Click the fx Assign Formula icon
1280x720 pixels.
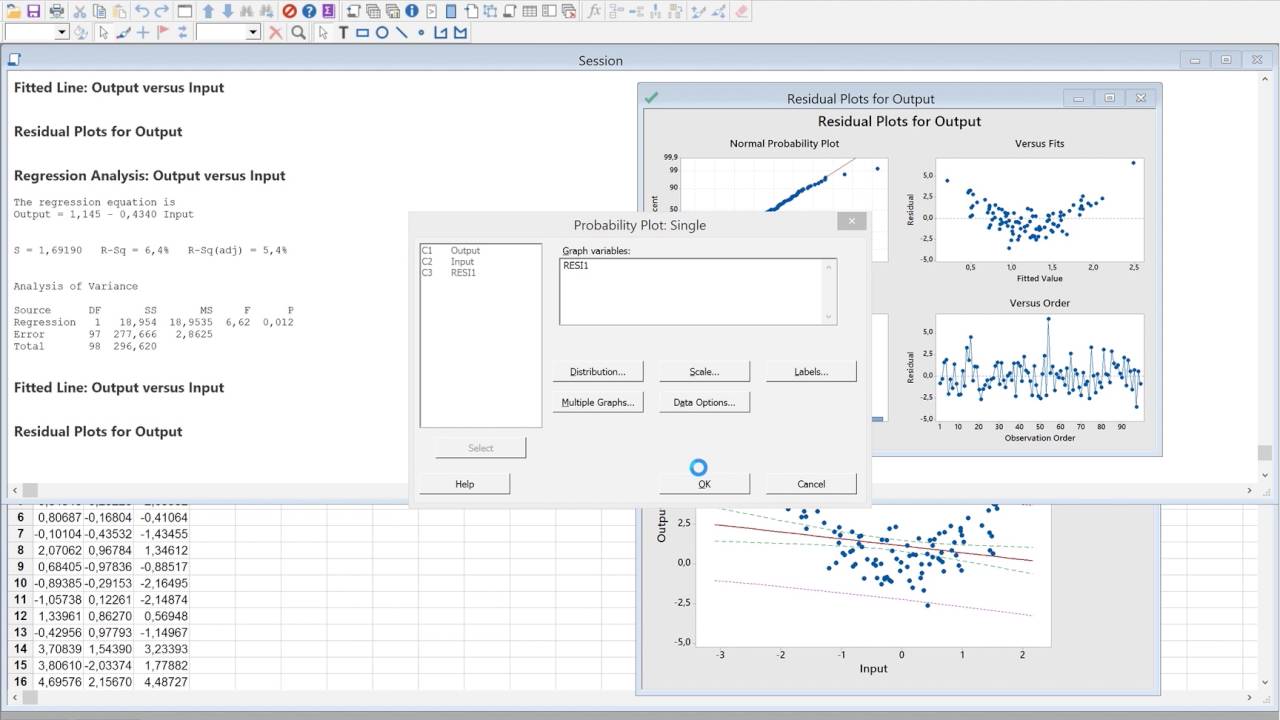tap(593, 11)
